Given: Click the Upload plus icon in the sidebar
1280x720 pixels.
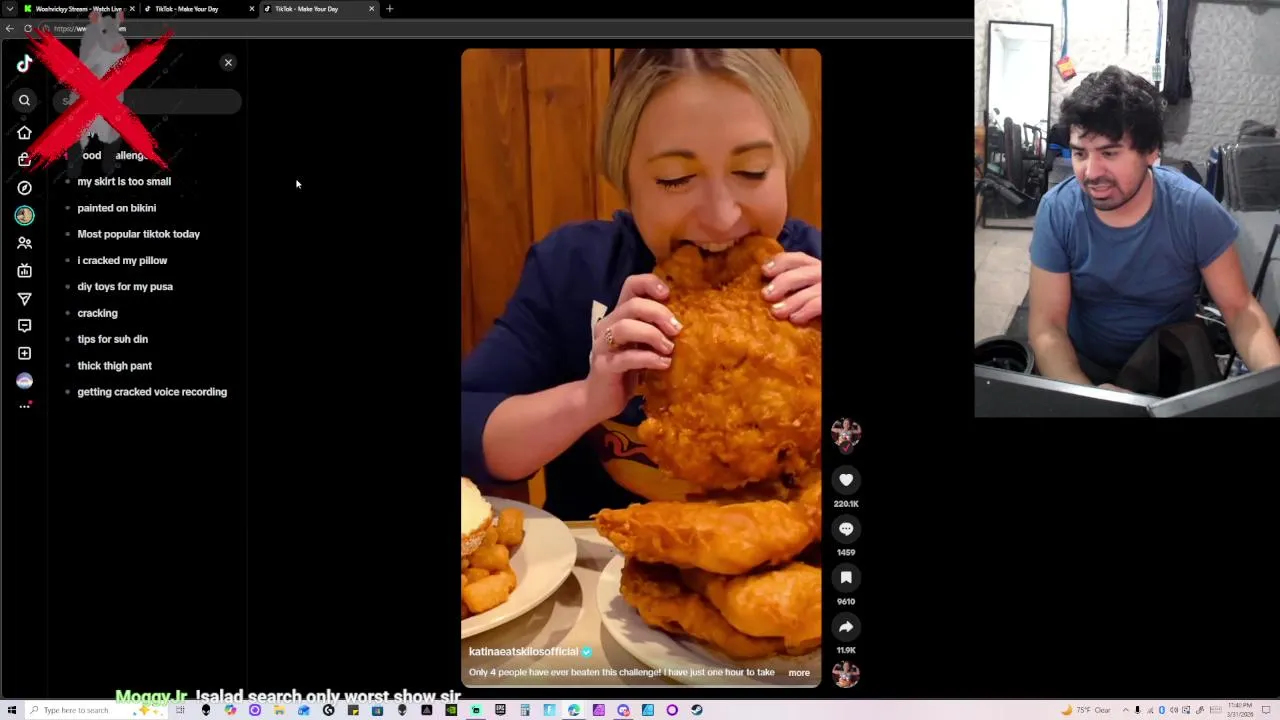Looking at the screenshot, I should 24,353.
